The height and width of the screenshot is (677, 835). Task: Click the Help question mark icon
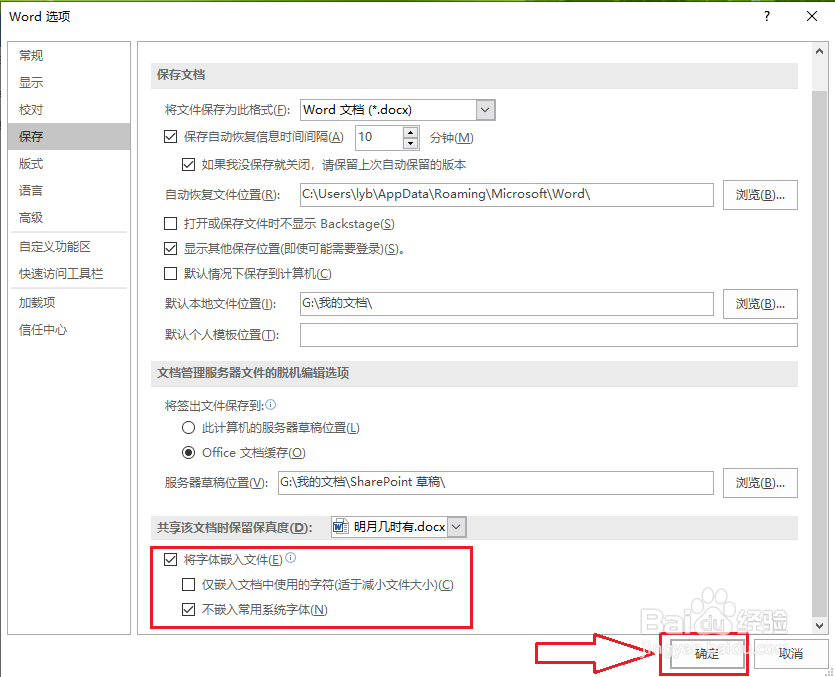point(766,16)
